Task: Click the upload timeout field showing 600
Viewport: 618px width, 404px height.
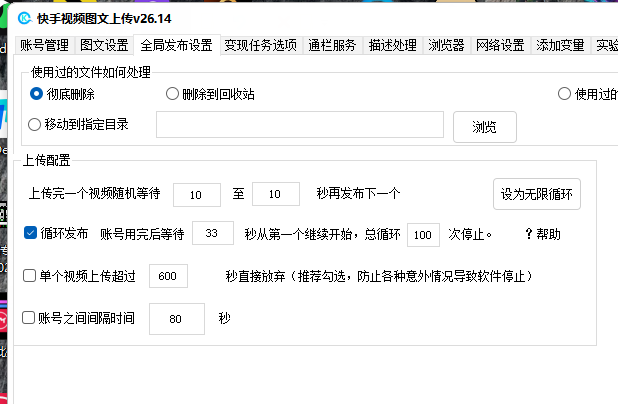Action: pyautogui.click(x=168, y=276)
